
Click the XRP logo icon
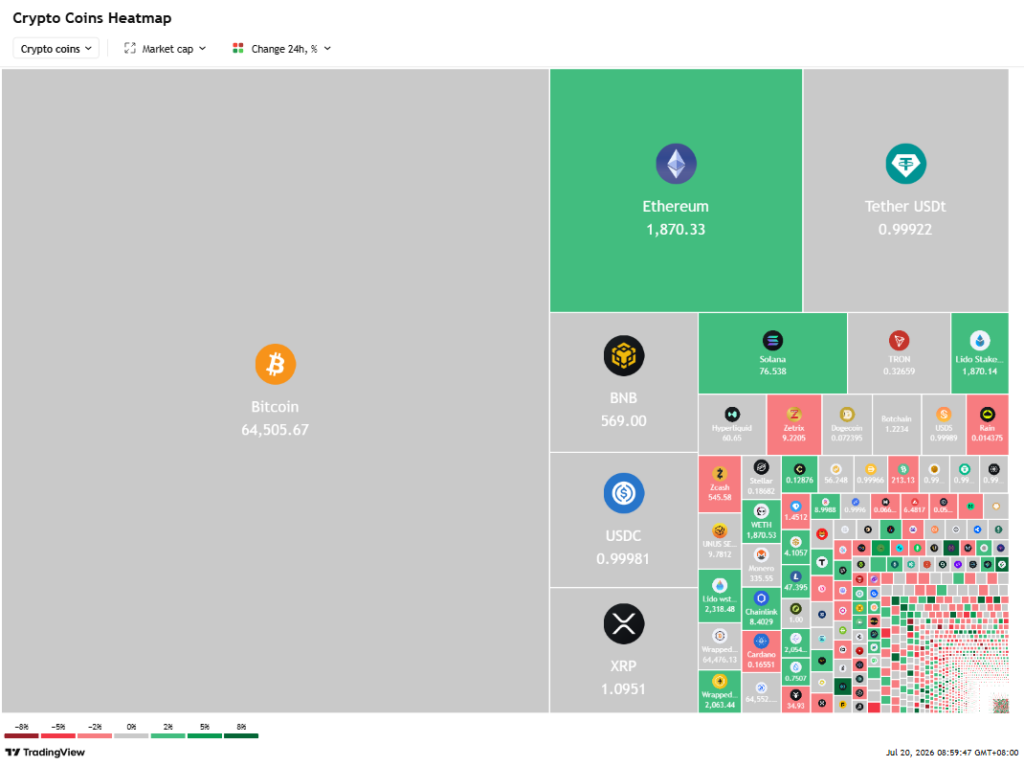pyautogui.click(x=624, y=624)
